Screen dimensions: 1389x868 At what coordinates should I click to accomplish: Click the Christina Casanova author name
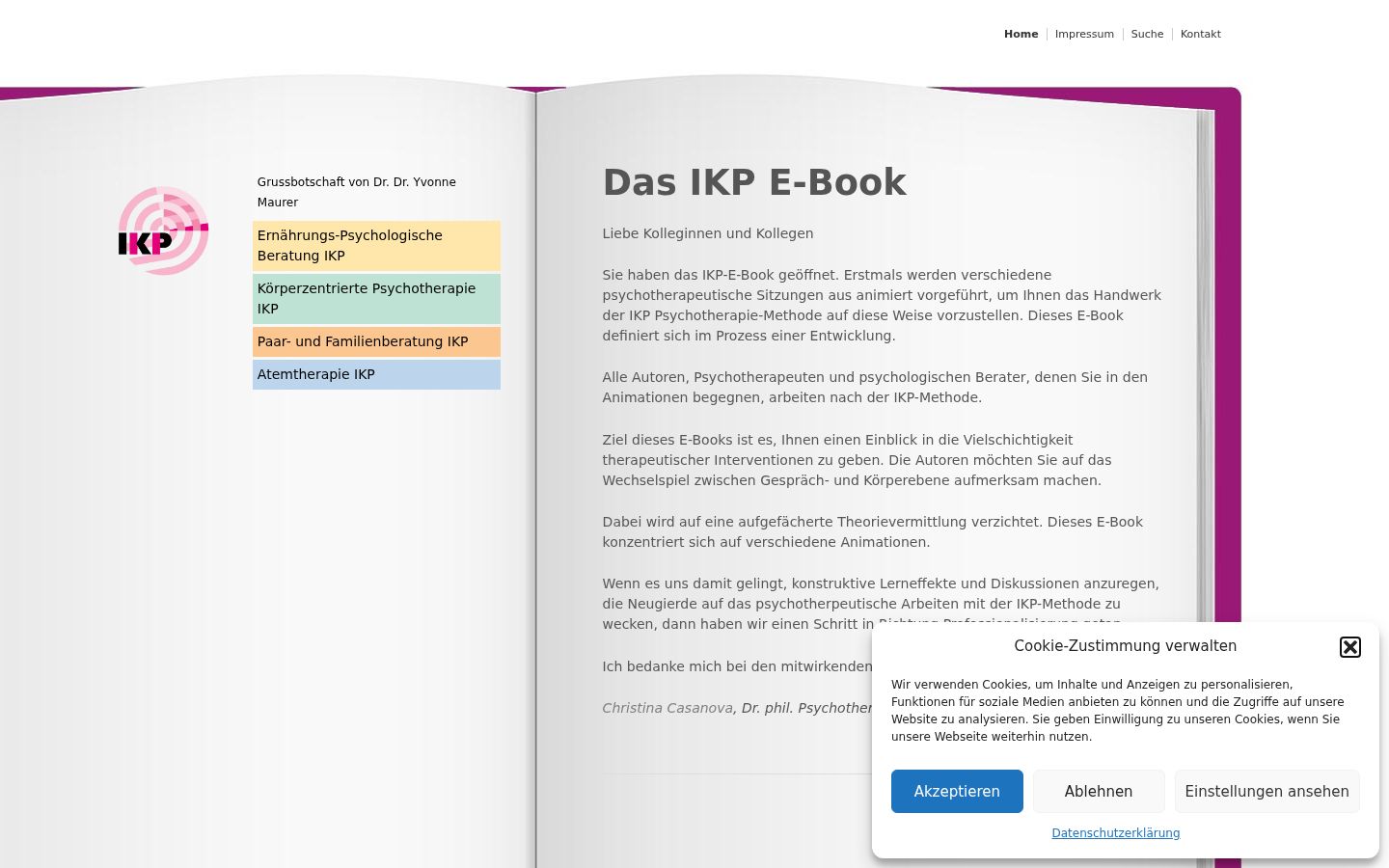[x=667, y=708]
